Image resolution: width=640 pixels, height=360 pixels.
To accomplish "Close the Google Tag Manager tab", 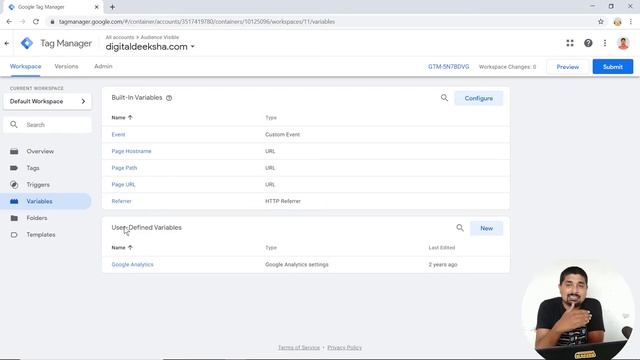I will click(97, 7).
